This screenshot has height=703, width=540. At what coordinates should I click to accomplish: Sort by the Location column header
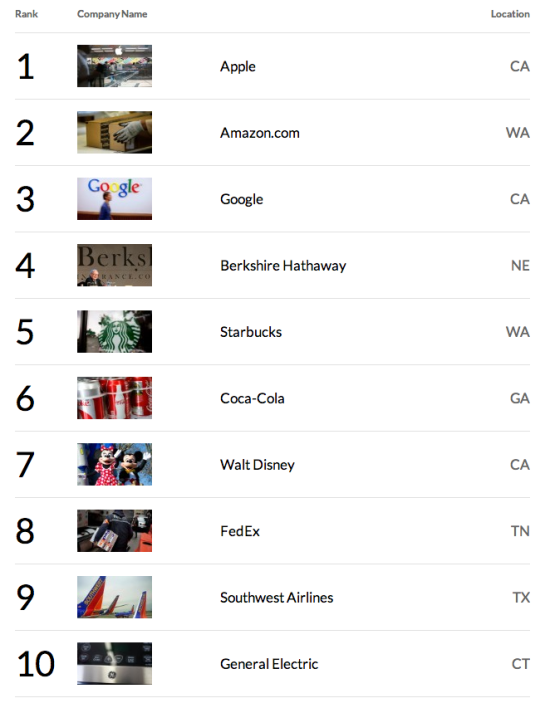510,14
